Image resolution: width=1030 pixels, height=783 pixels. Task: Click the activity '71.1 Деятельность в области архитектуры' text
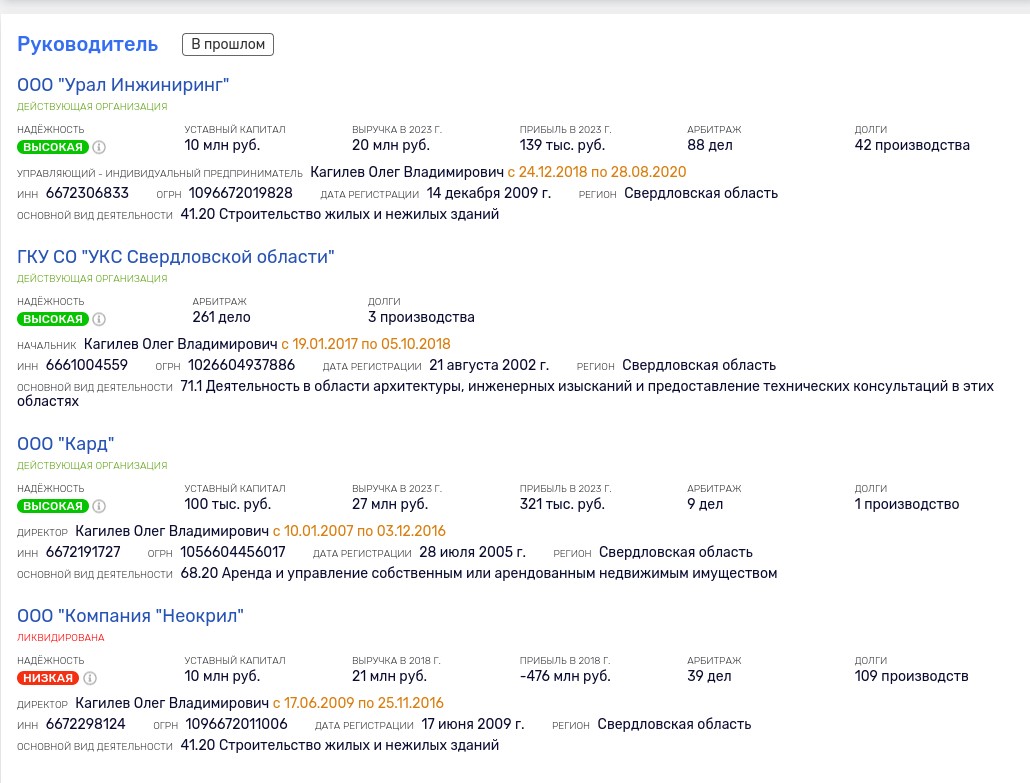(506, 393)
